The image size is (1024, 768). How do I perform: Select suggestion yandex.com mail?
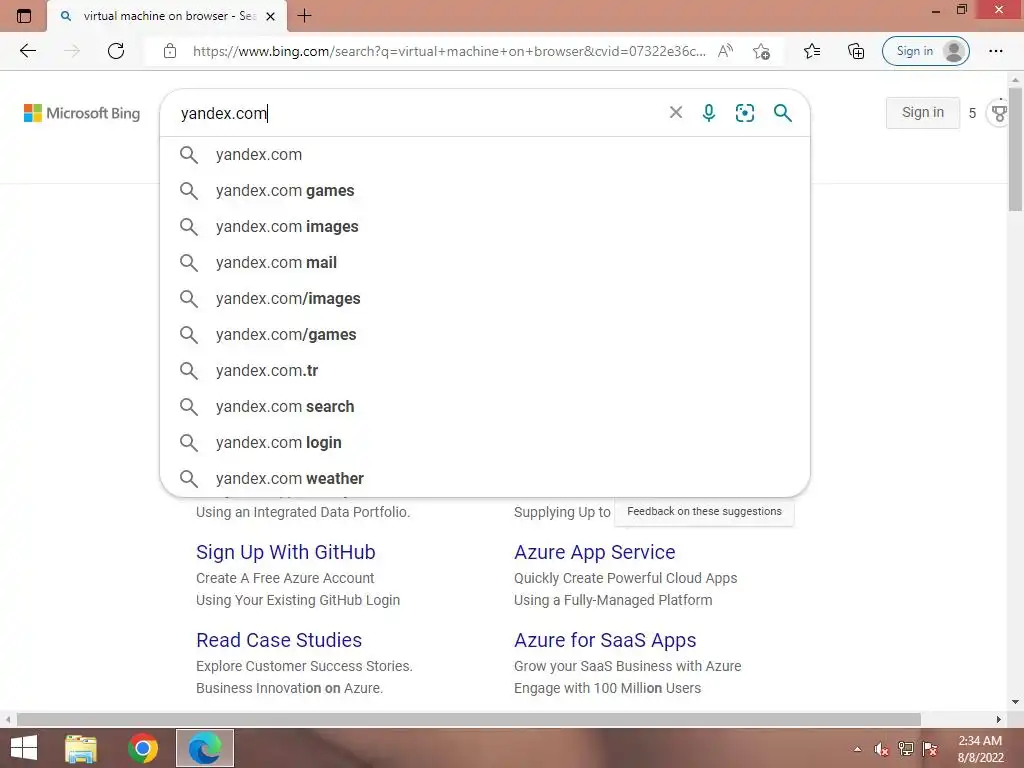click(x=485, y=263)
